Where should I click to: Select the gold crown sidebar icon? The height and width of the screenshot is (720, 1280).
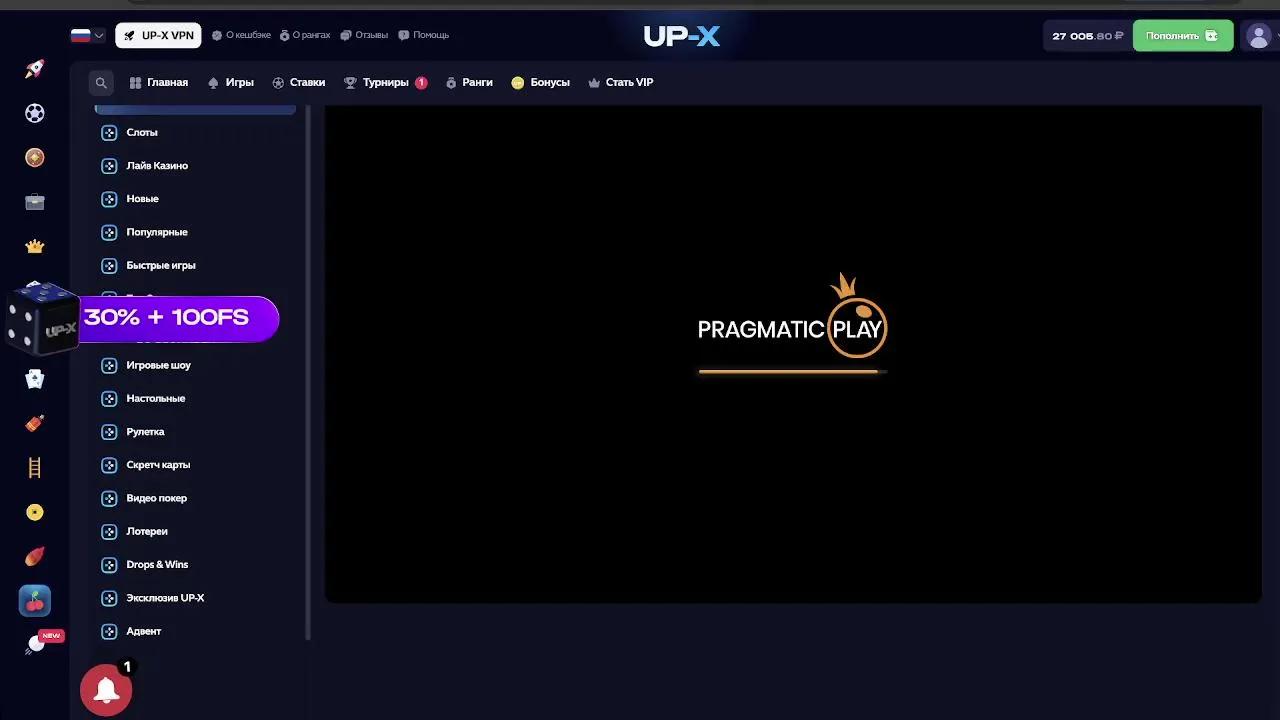[x=35, y=246]
